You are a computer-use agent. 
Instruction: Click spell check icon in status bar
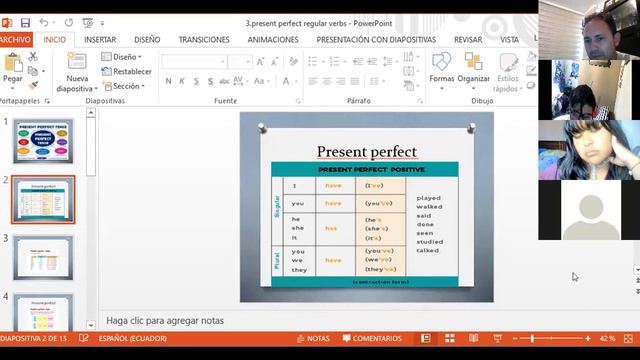pyautogui.click(x=83, y=338)
